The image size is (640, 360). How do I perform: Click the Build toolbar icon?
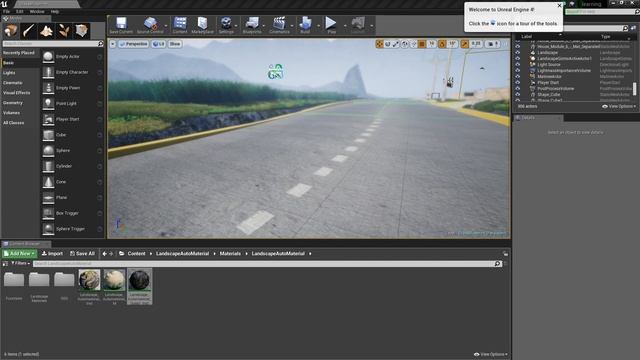(305, 25)
